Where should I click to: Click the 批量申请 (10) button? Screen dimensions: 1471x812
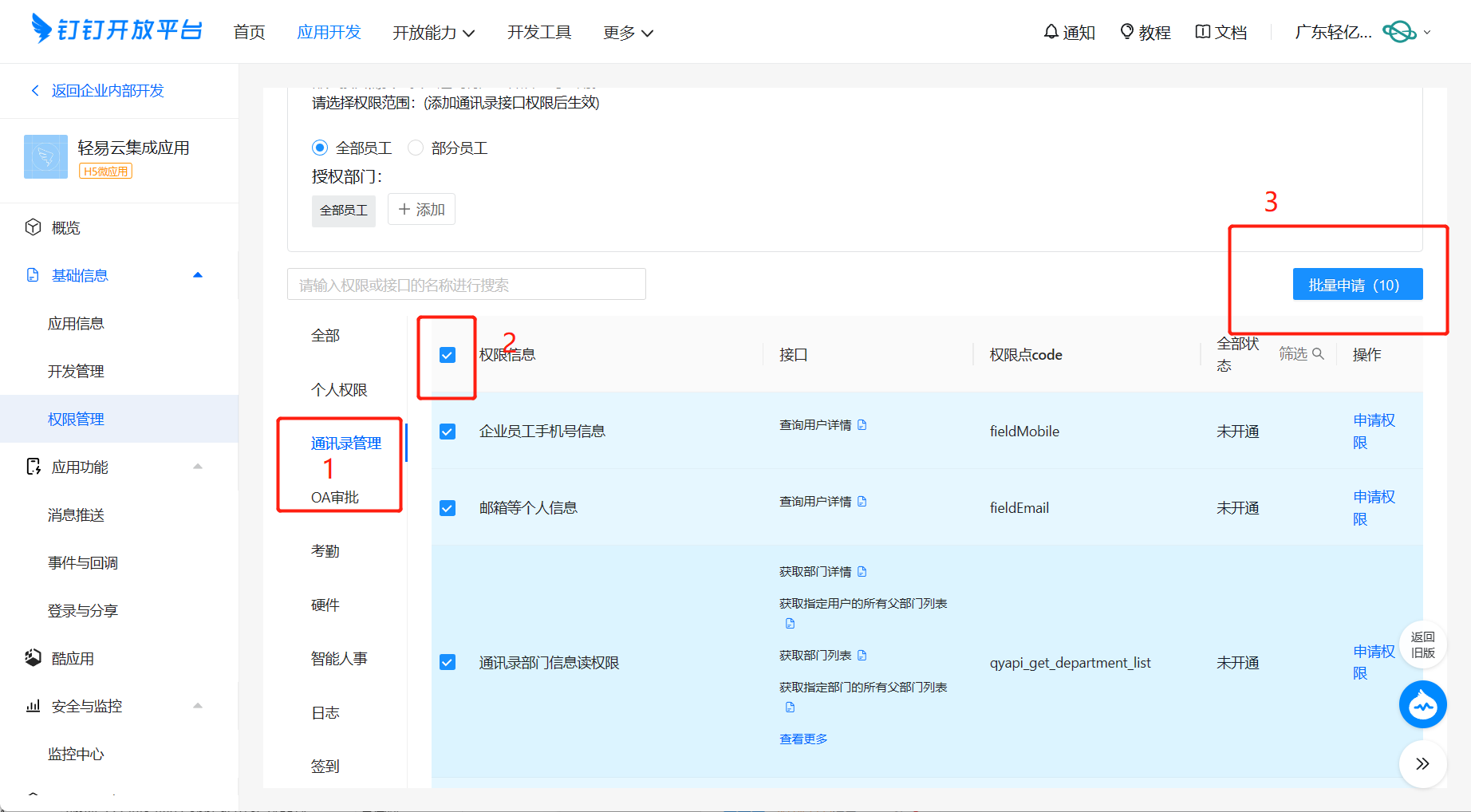click(x=1358, y=284)
